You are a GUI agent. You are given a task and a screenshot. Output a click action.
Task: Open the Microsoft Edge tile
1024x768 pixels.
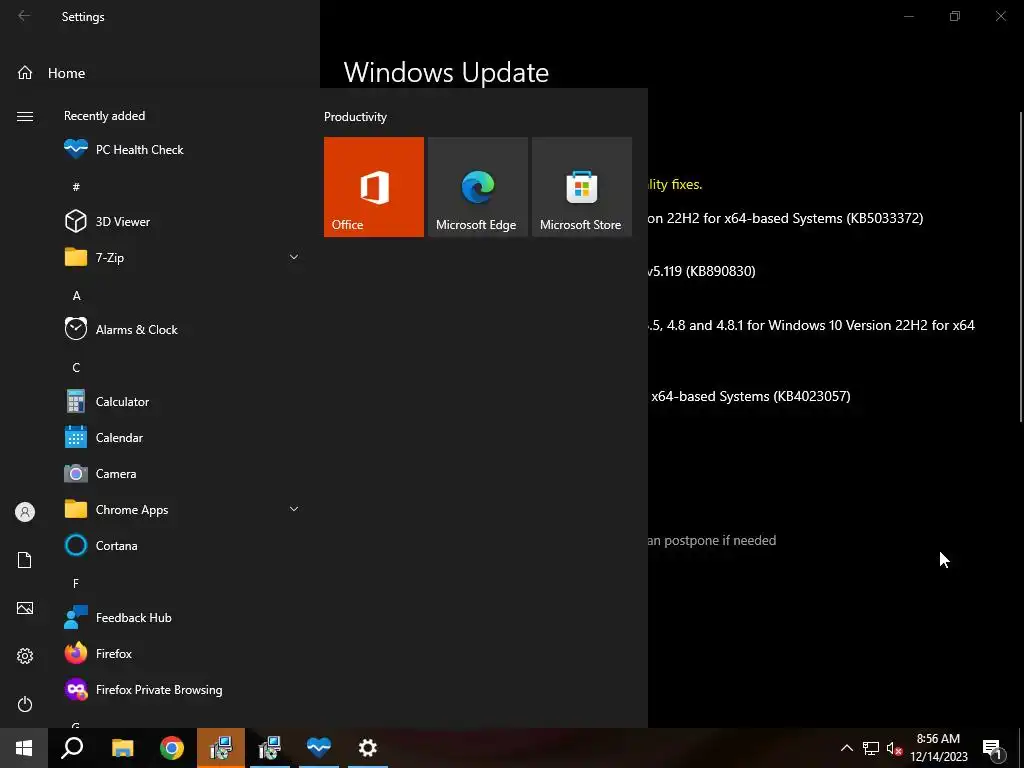pos(477,187)
